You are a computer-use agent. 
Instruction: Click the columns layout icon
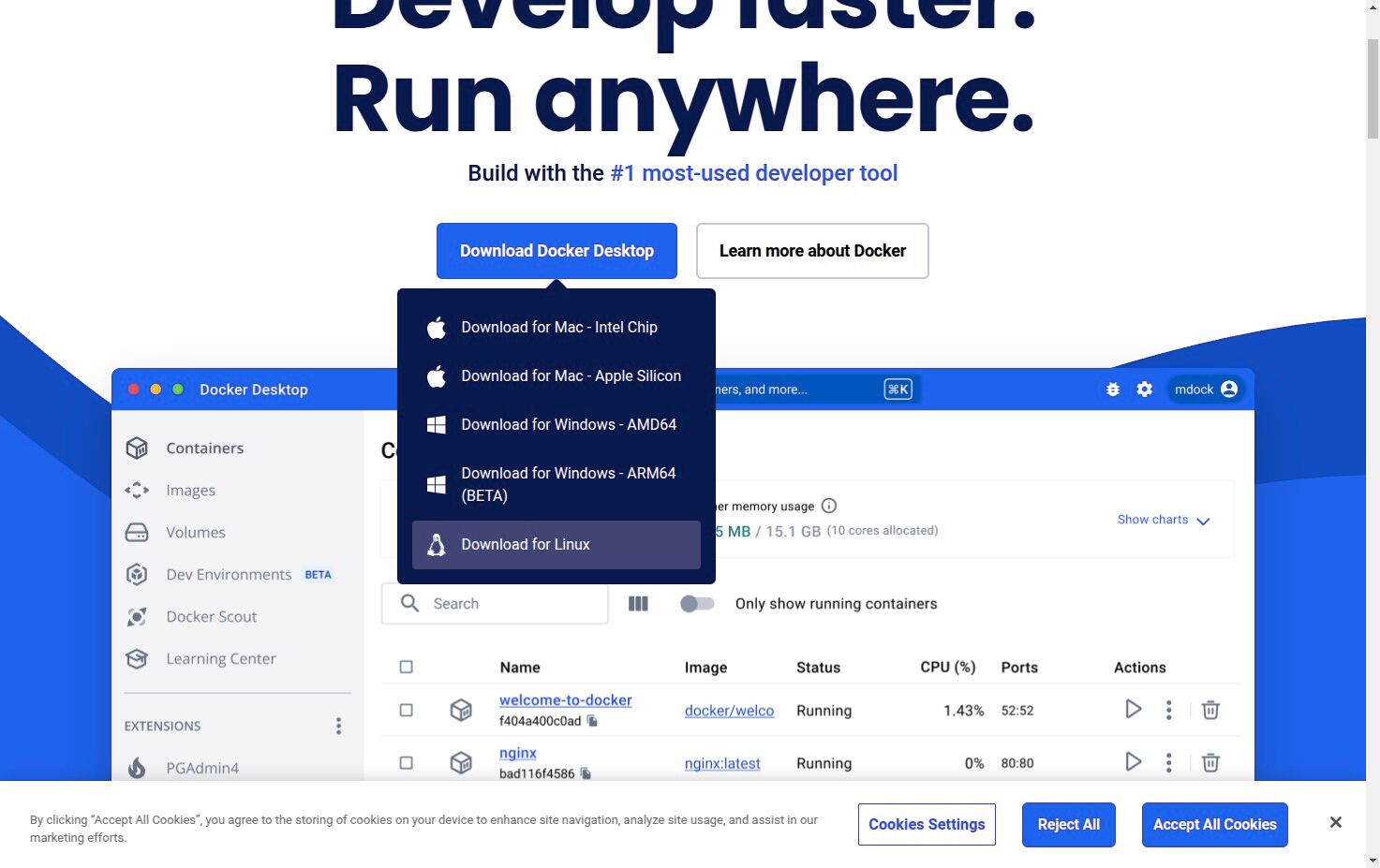click(638, 604)
